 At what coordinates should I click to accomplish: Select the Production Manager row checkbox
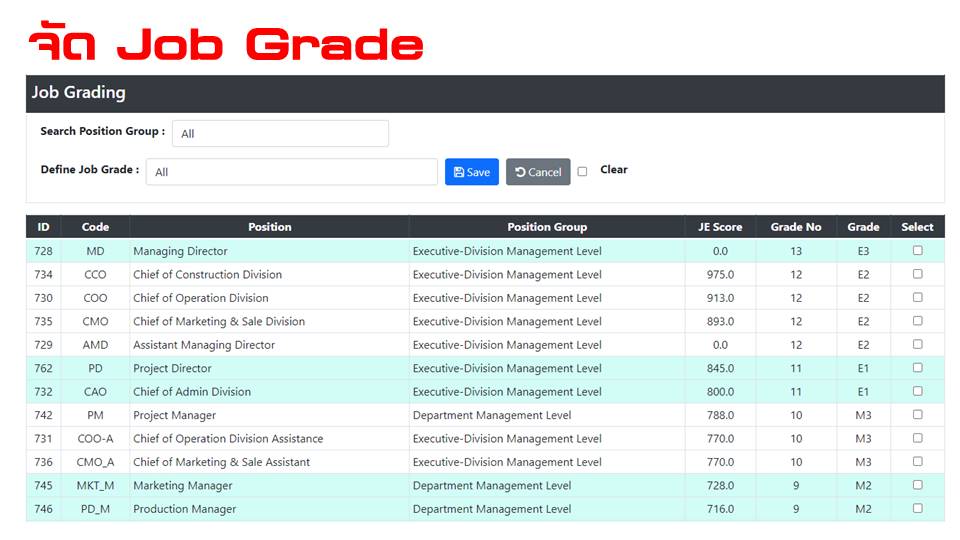(917, 508)
